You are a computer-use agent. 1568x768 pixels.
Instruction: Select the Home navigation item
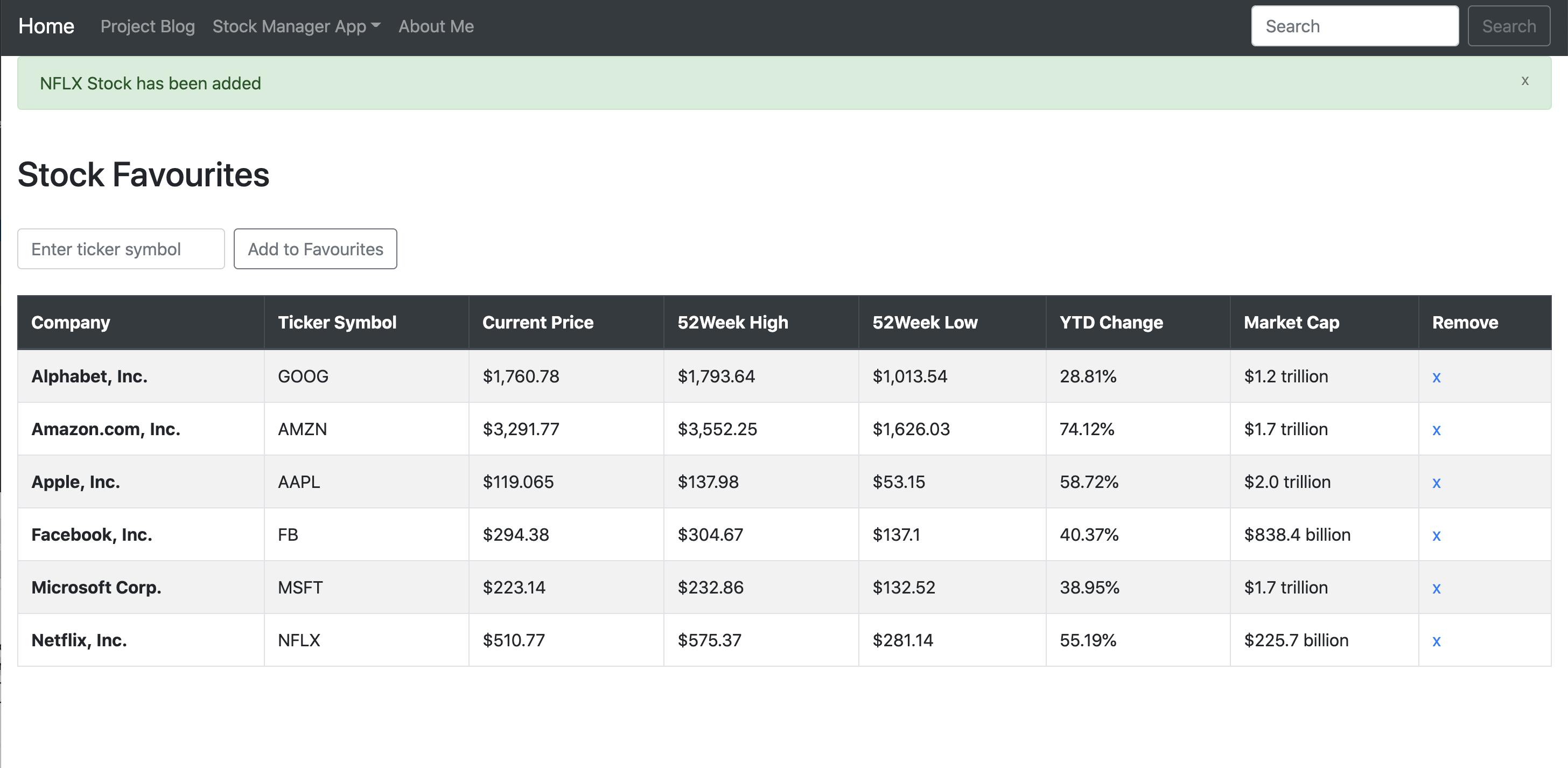(46, 26)
